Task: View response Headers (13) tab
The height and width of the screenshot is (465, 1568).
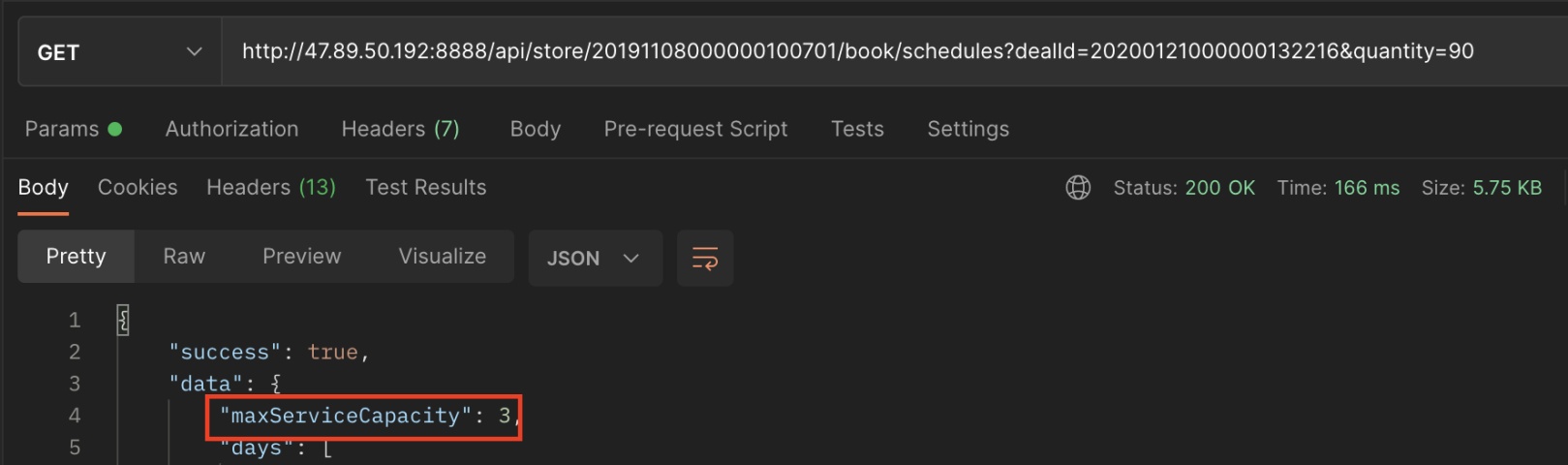Action: 271,187
